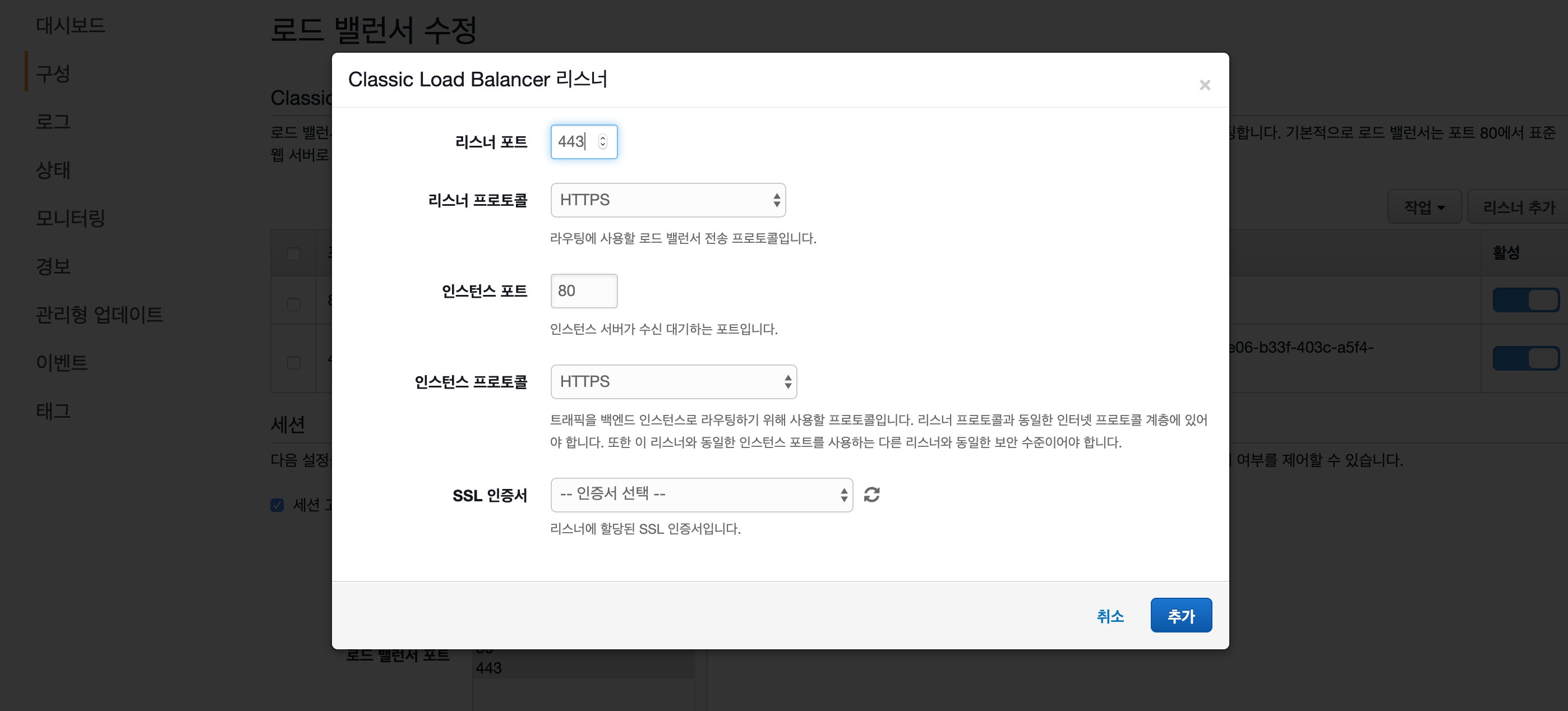This screenshot has height=711, width=1568.
Task: Open the 리스너 프로토콜 HTTPS dropdown
Action: click(668, 200)
